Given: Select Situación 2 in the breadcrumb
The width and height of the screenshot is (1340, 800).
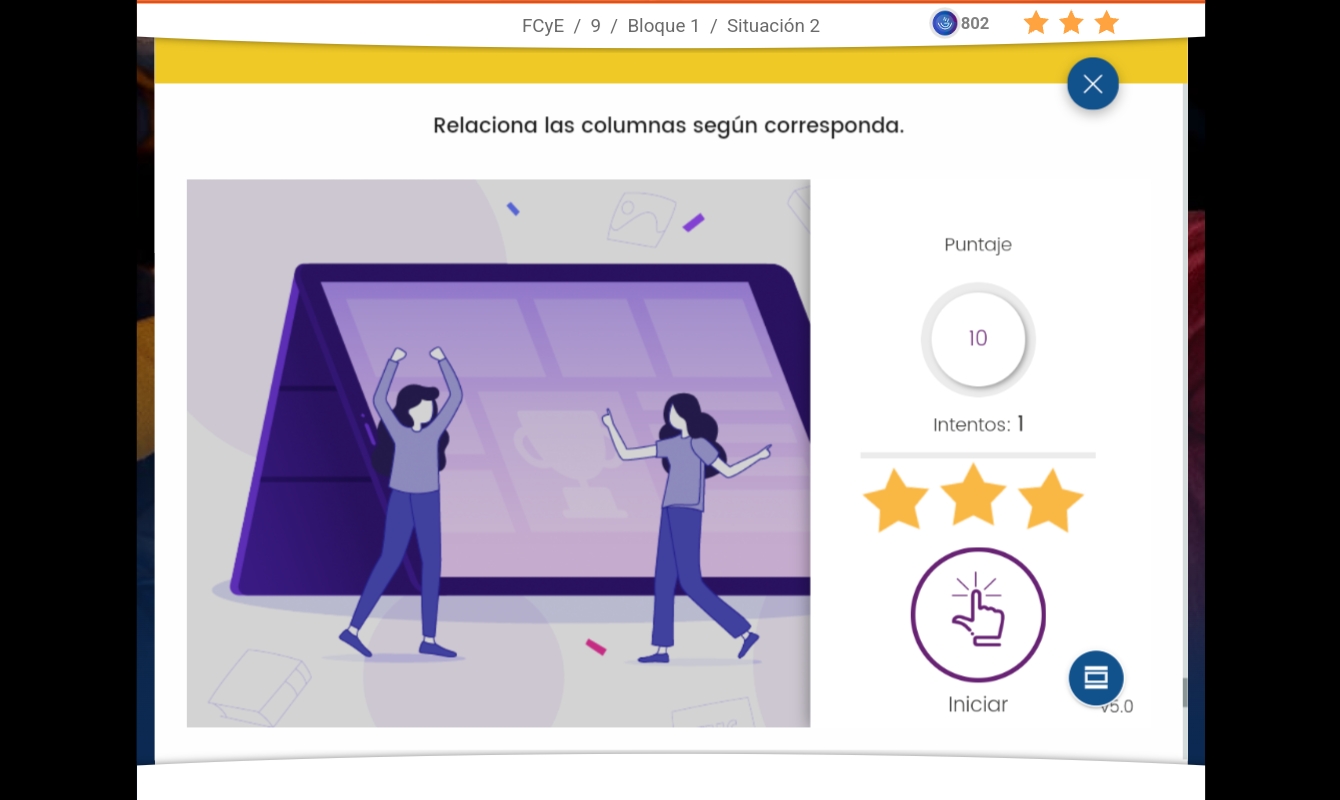Looking at the screenshot, I should point(773,26).
